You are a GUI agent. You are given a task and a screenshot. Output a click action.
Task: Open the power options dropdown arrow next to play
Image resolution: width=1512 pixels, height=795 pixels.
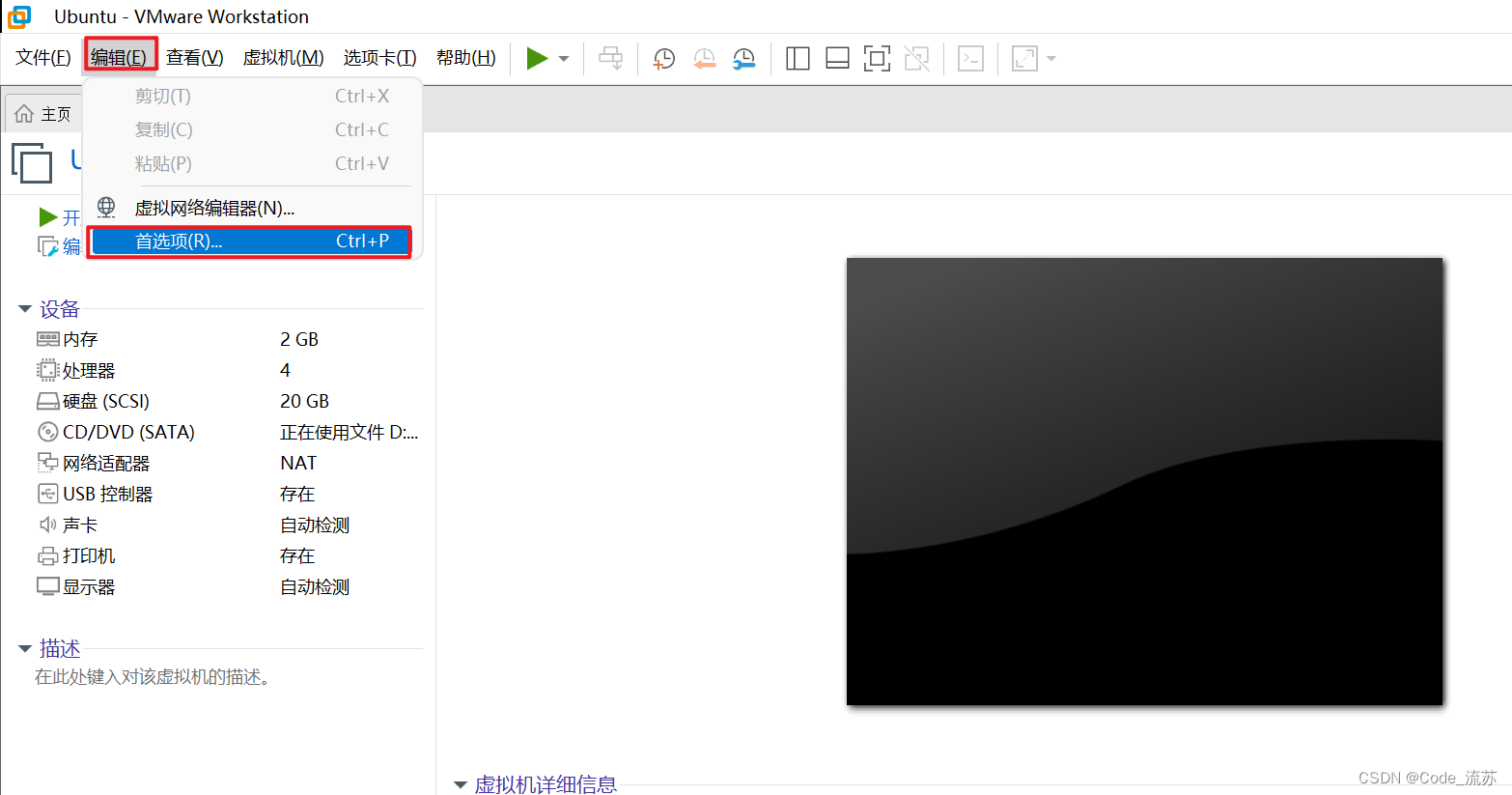[x=564, y=59]
